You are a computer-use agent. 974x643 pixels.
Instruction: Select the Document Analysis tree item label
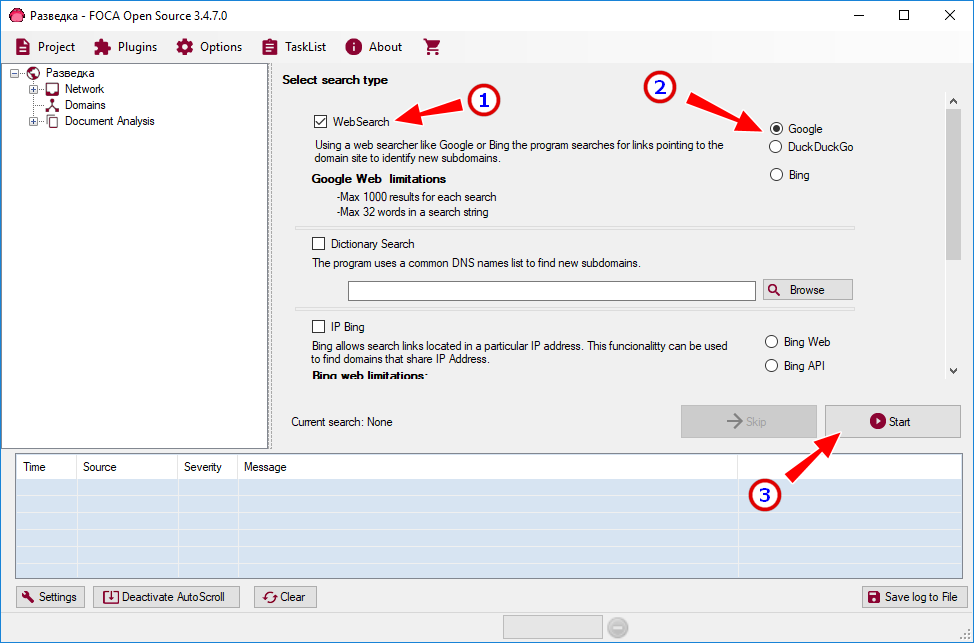pyautogui.click(x=110, y=121)
